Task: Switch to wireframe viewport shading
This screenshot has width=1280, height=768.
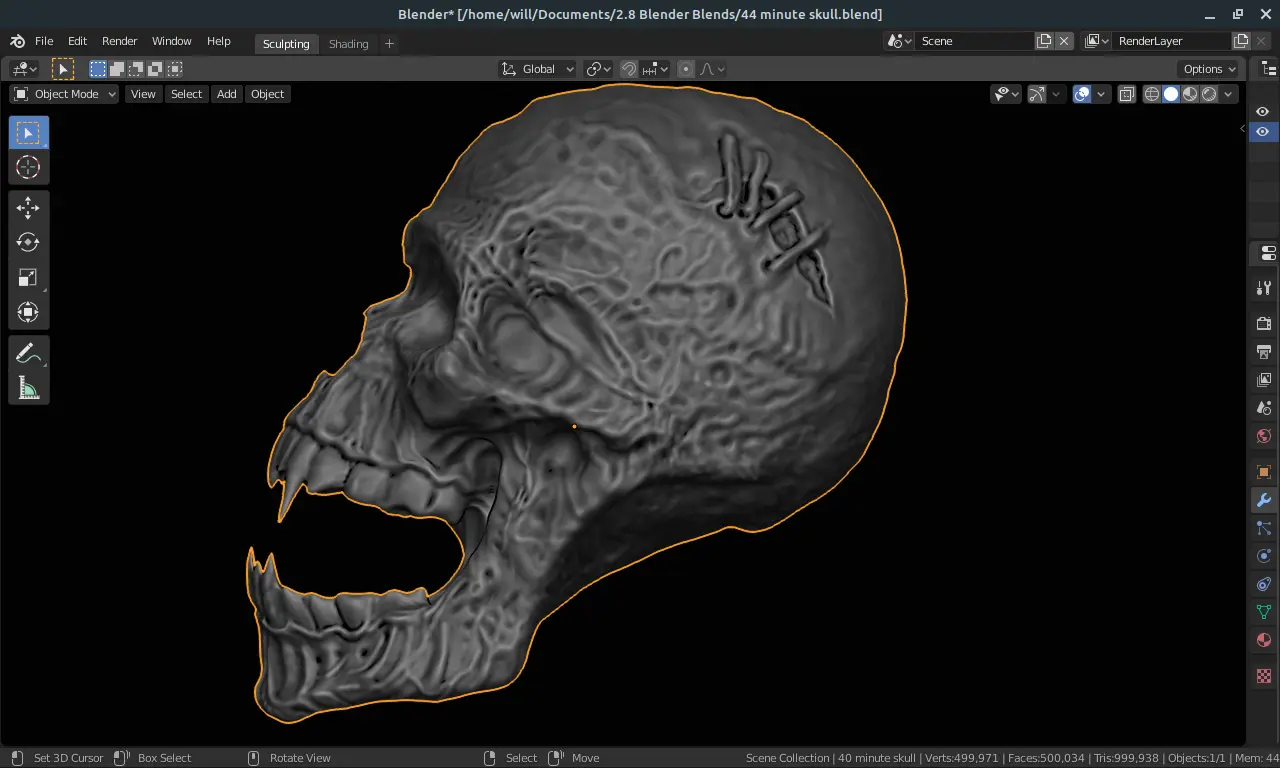Action: click(1152, 94)
